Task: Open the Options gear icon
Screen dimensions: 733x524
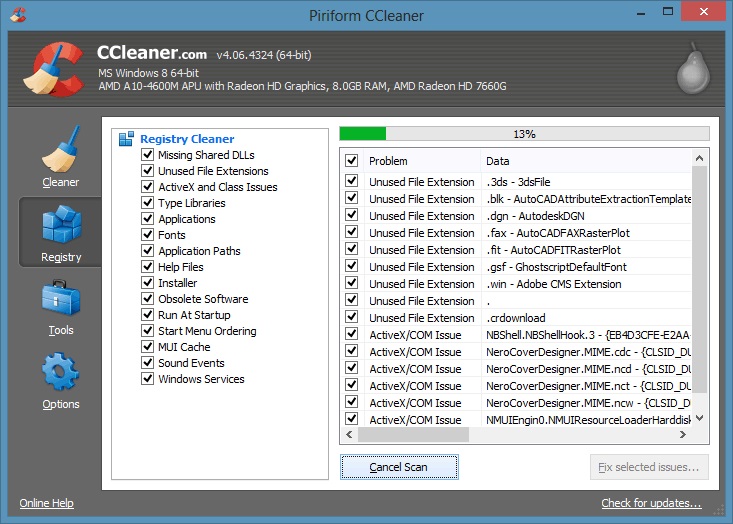Action: tap(61, 372)
